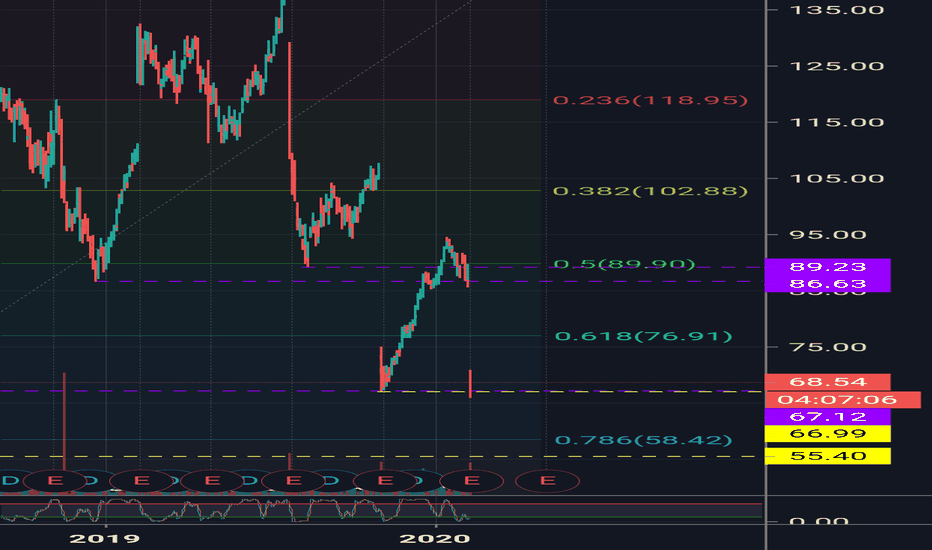Click the E earnings marker just left of 2019
Screen dimensions: 932x550
coord(55,480)
